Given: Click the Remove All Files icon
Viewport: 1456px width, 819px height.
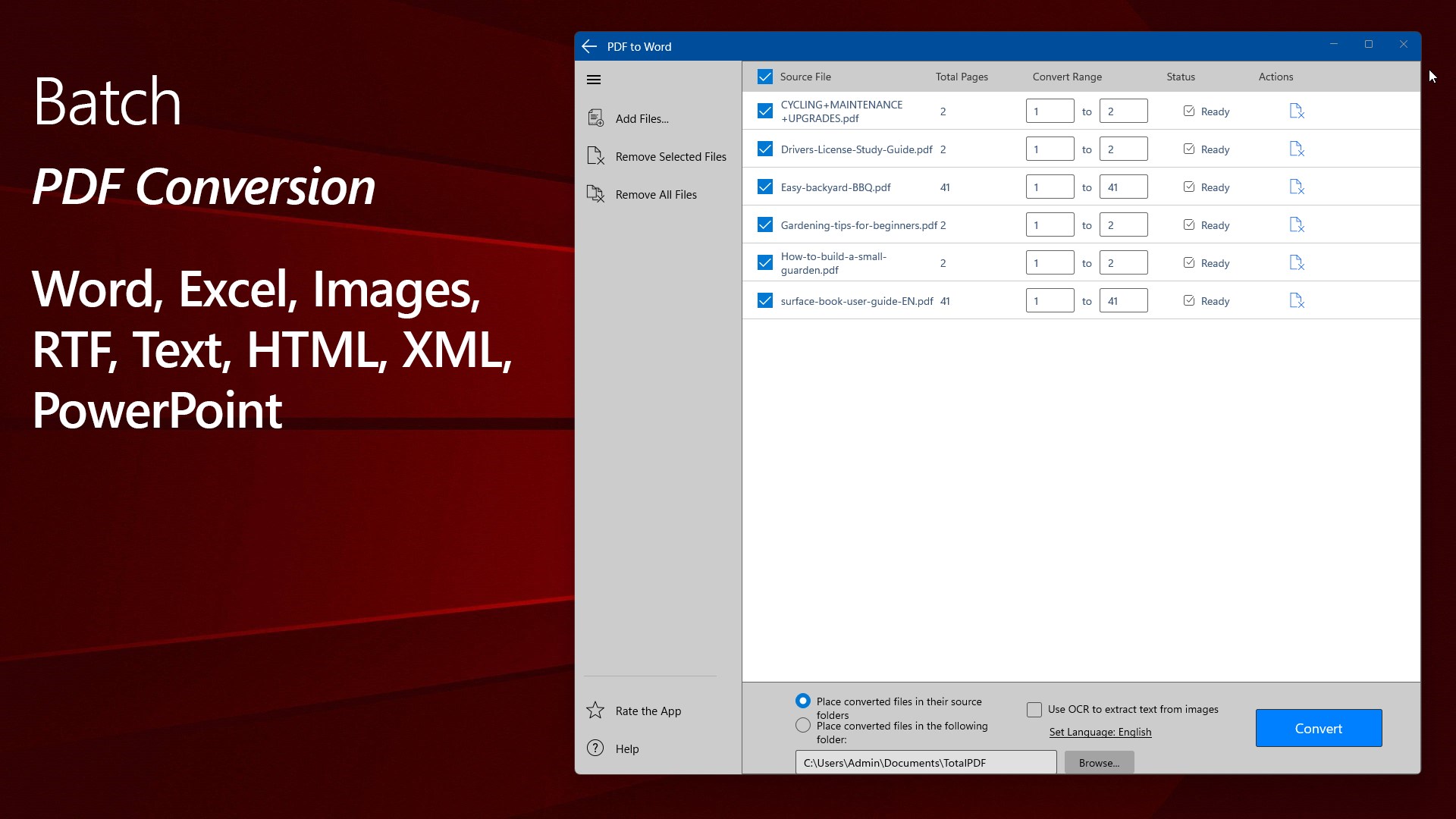Looking at the screenshot, I should click(x=596, y=194).
